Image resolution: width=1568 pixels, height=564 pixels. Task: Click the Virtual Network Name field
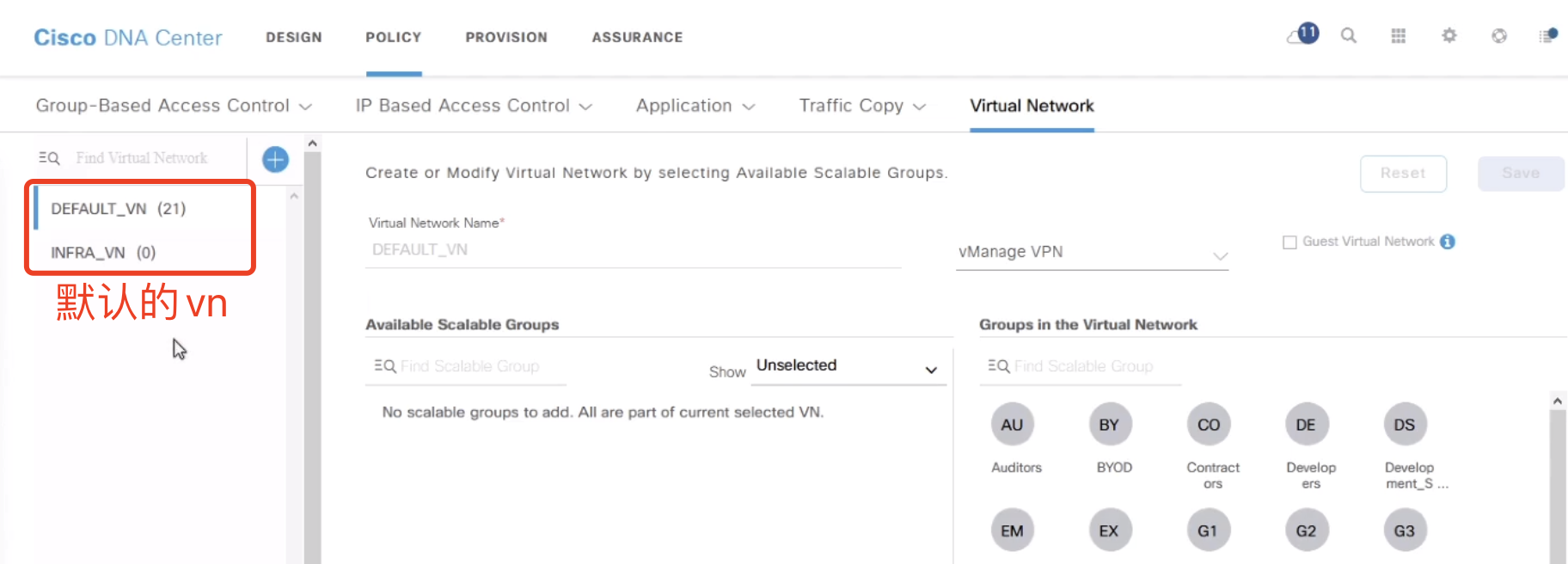[634, 250]
